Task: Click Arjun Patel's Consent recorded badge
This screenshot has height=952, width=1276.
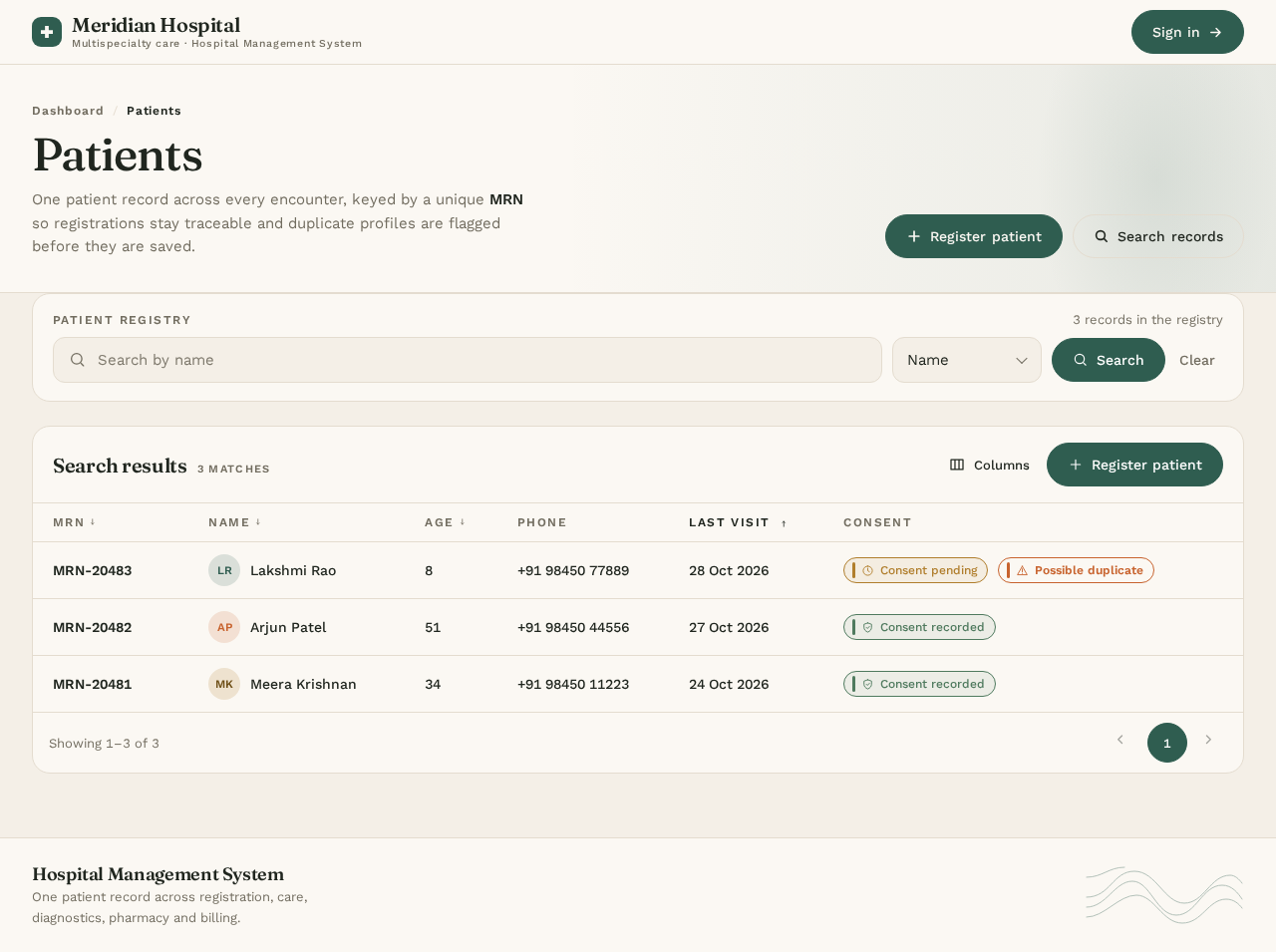Action: (919, 627)
